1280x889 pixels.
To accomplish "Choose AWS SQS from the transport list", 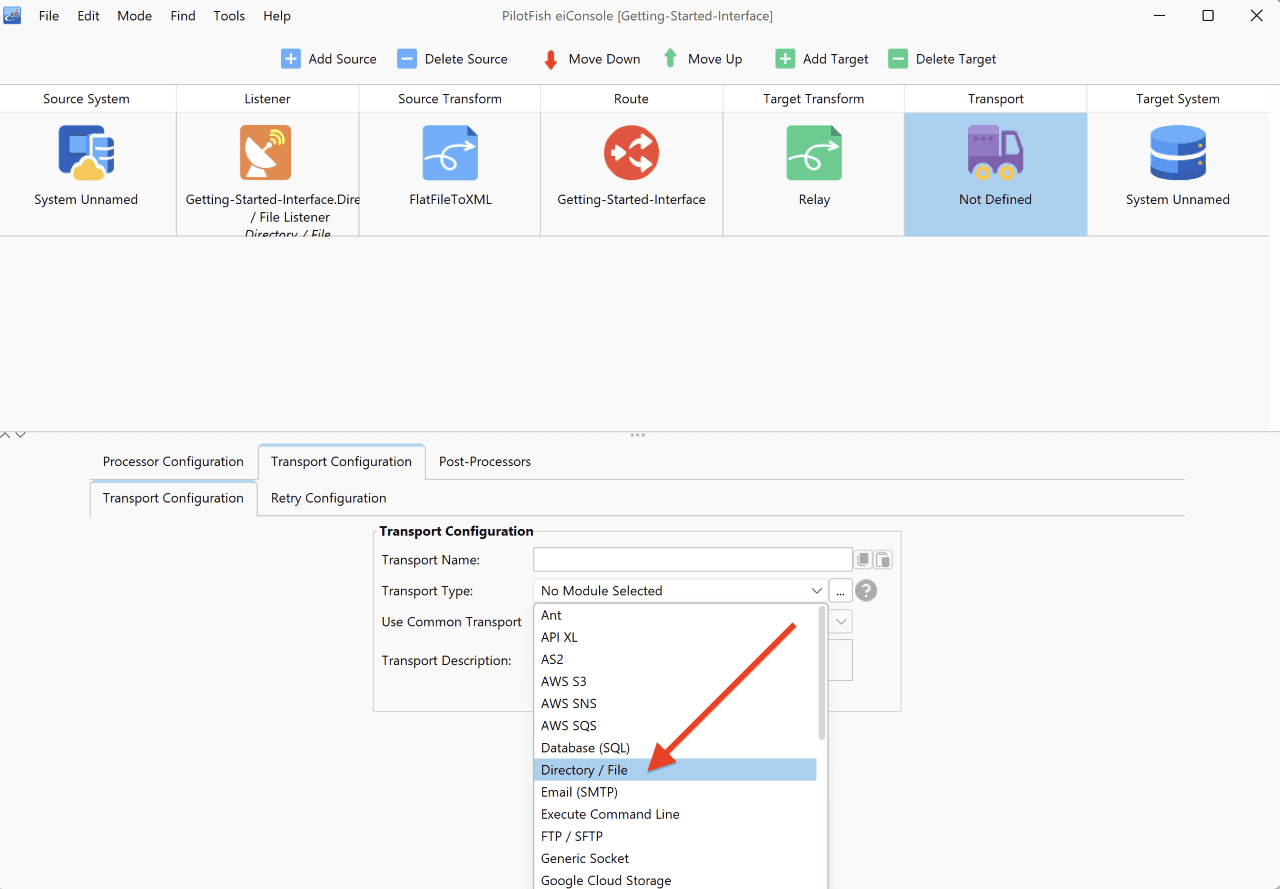I will coord(675,725).
